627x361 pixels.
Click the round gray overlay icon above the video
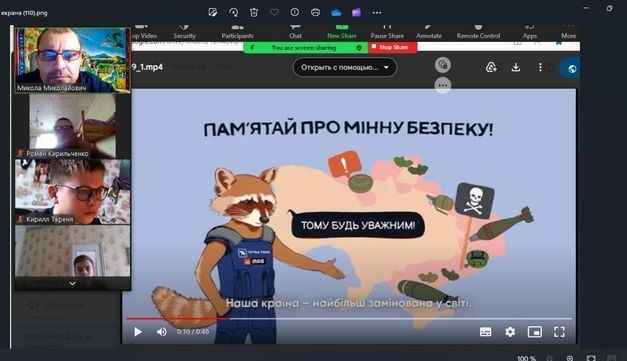pyautogui.click(x=443, y=65)
